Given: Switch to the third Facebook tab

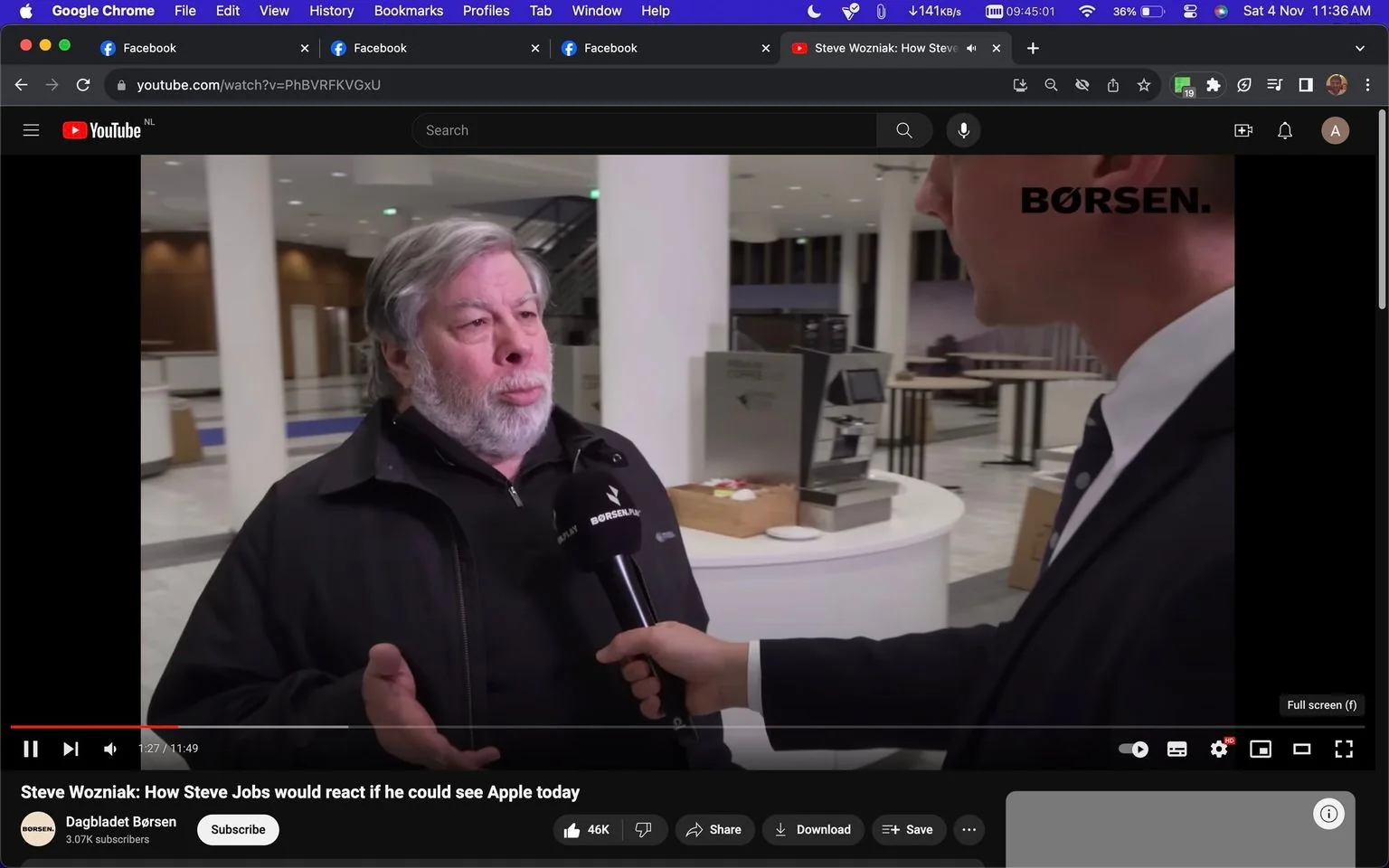Looking at the screenshot, I should click(x=666, y=48).
